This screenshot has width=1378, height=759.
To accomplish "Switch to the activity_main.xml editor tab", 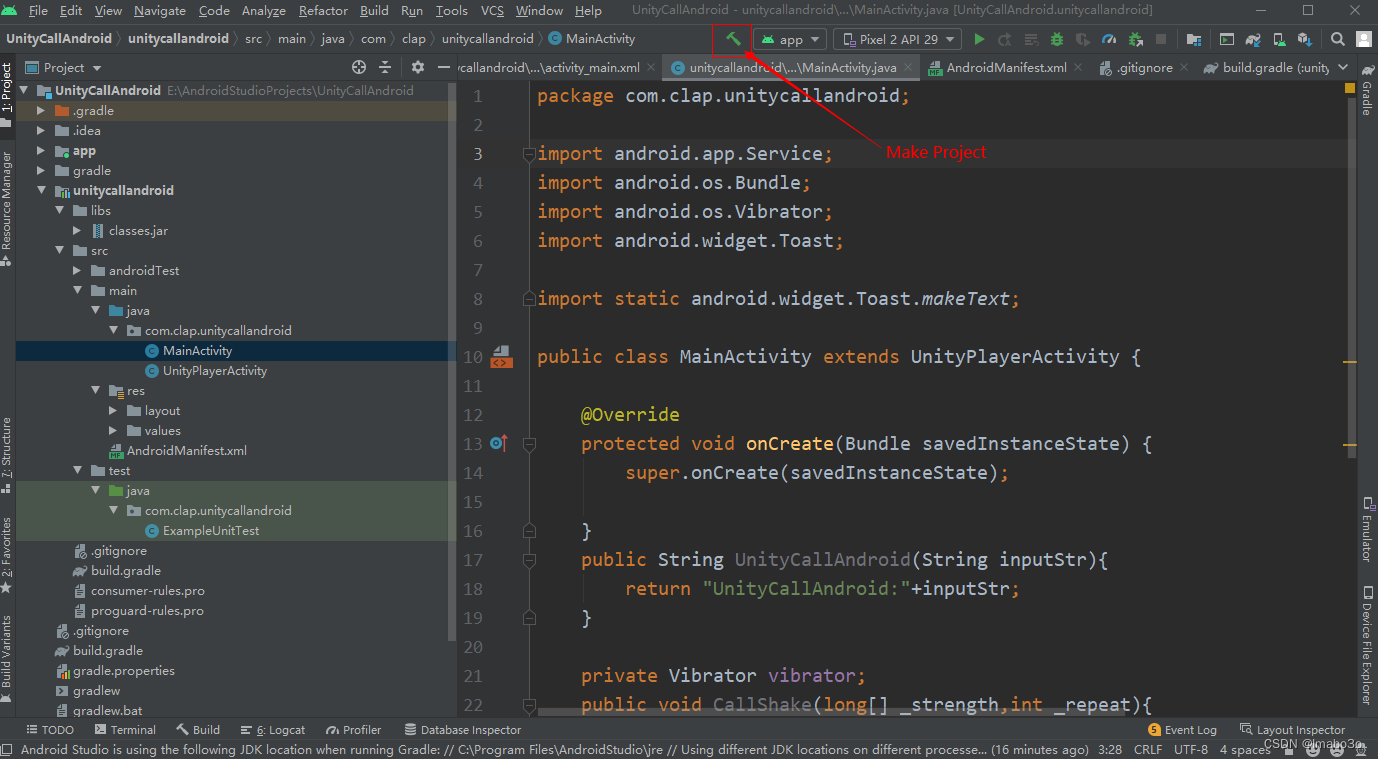I will point(554,67).
